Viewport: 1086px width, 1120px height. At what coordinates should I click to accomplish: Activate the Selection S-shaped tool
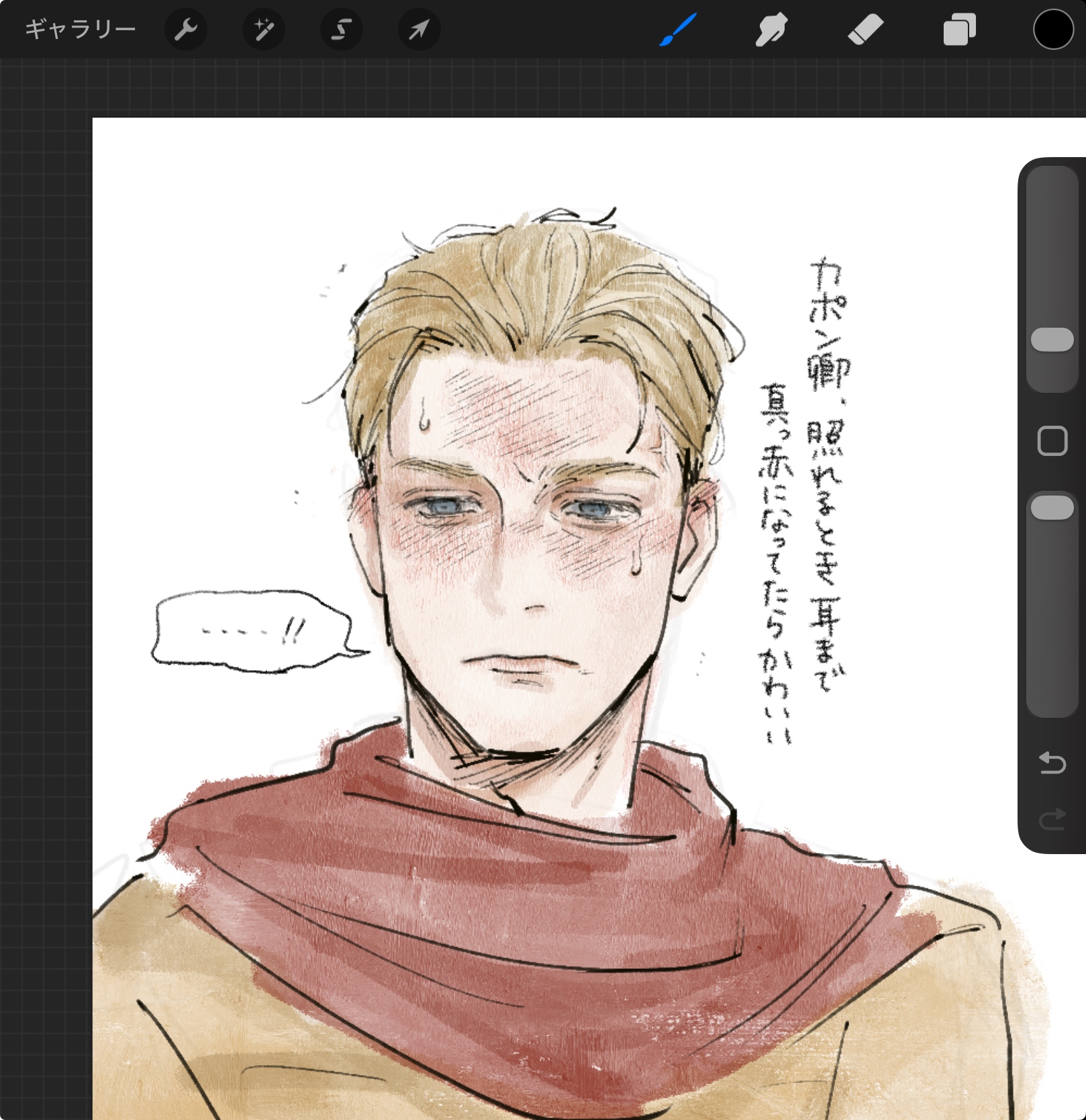coord(341,30)
